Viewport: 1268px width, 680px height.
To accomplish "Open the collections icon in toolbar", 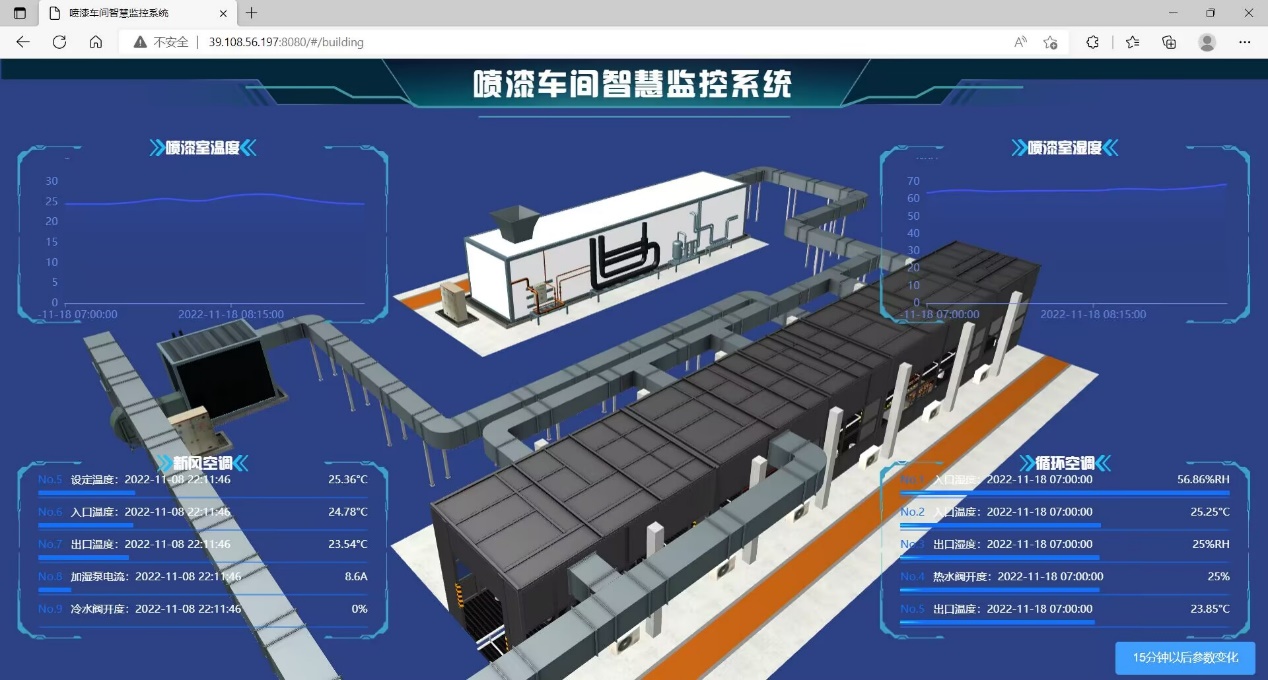I will tap(1169, 42).
